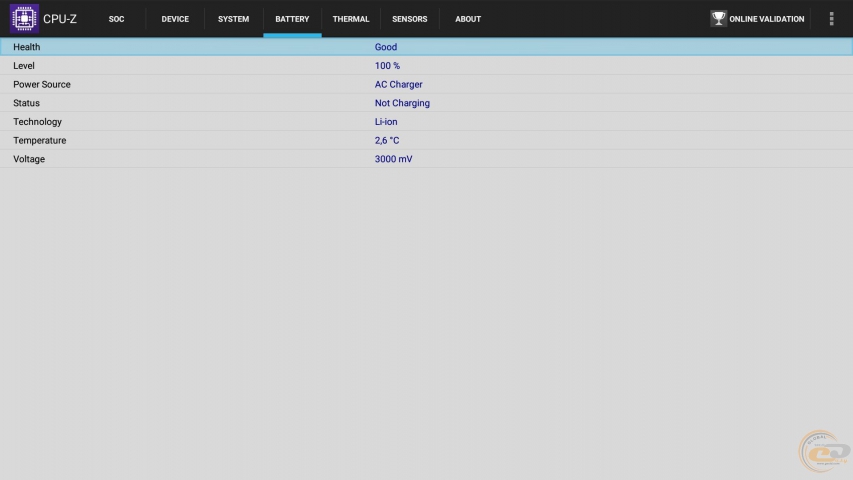
Task: Select the System tab
Action: point(233,19)
